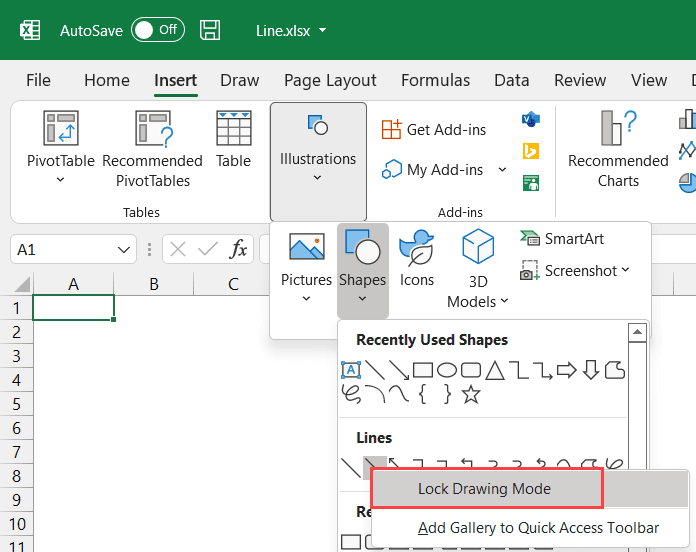This screenshot has height=552, width=696.
Task: Select the Text Box shape
Action: click(x=350, y=370)
